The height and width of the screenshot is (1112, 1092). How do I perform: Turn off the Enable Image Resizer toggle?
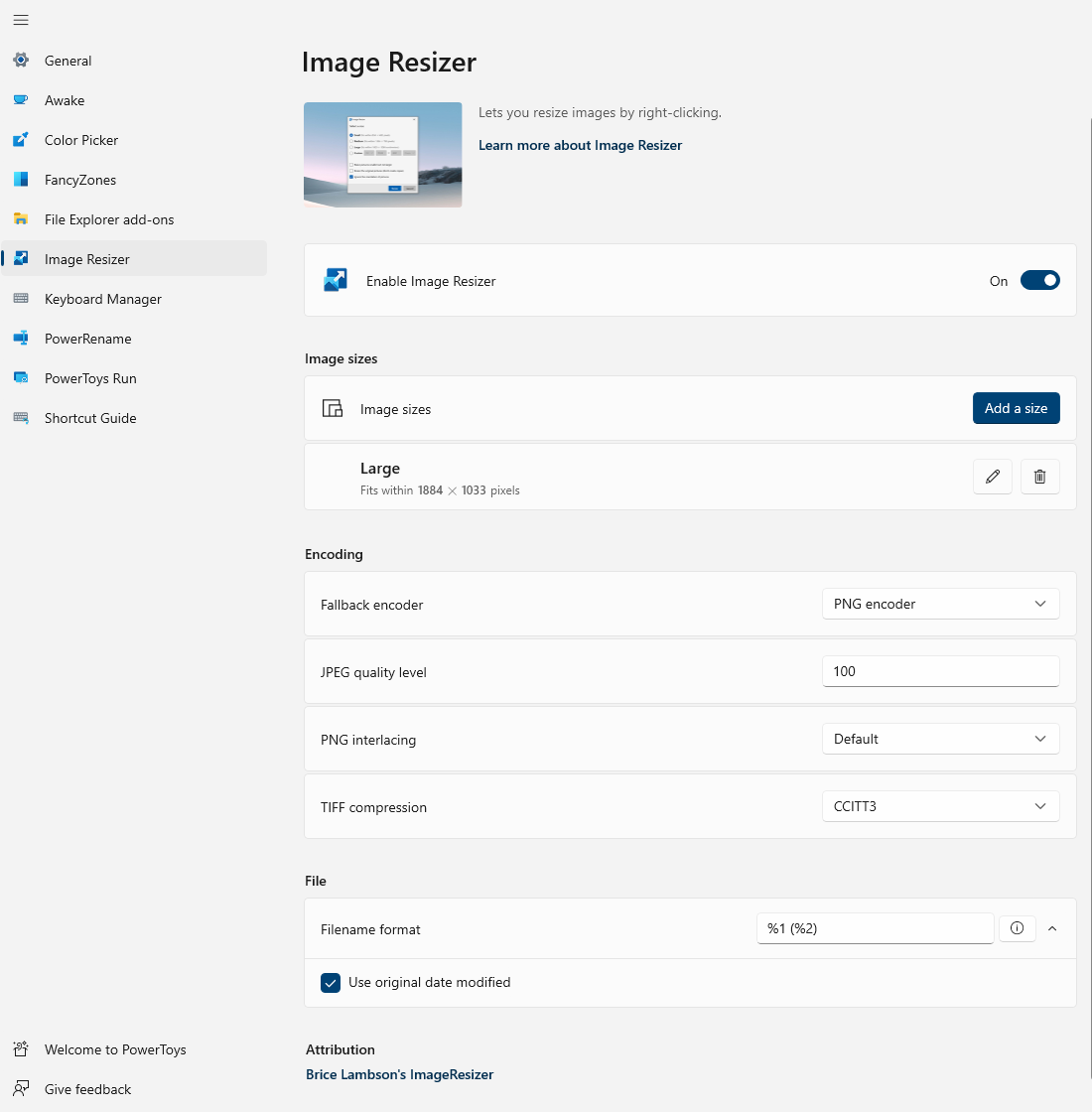click(x=1039, y=280)
